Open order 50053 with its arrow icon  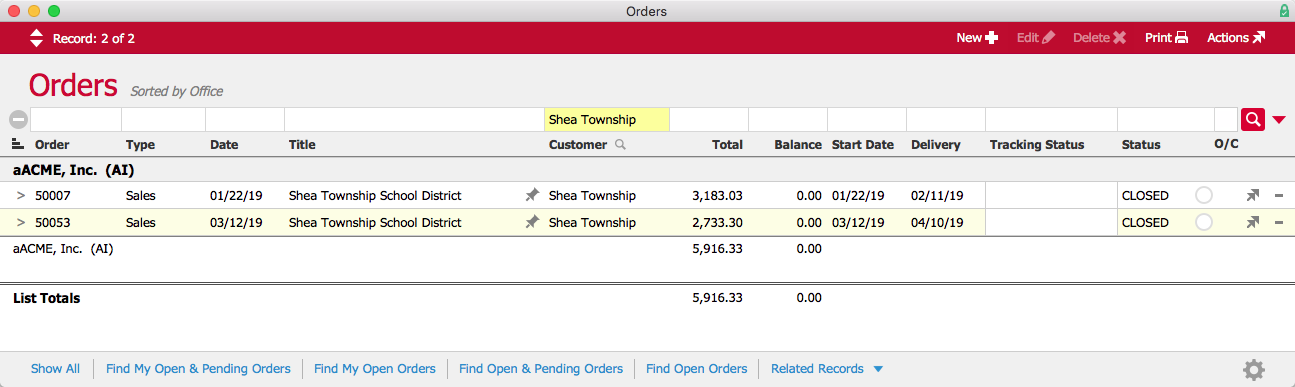click(x=1252, y=223)
